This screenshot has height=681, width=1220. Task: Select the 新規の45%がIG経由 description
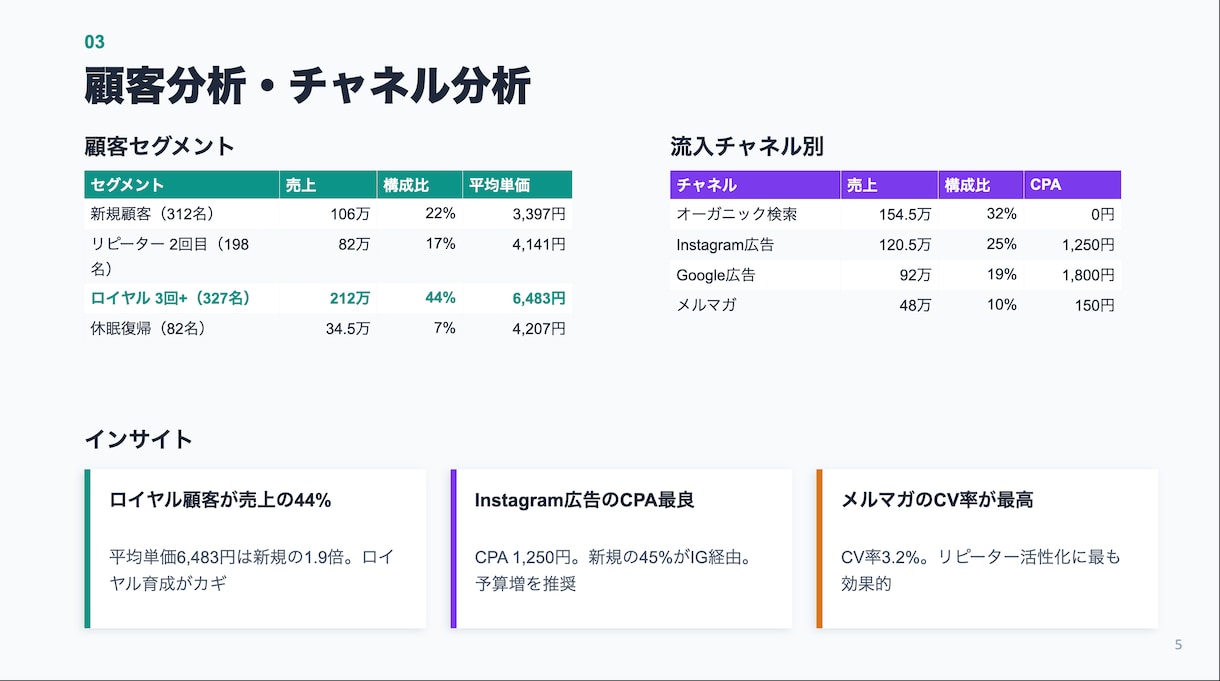[x=613, y=570]
